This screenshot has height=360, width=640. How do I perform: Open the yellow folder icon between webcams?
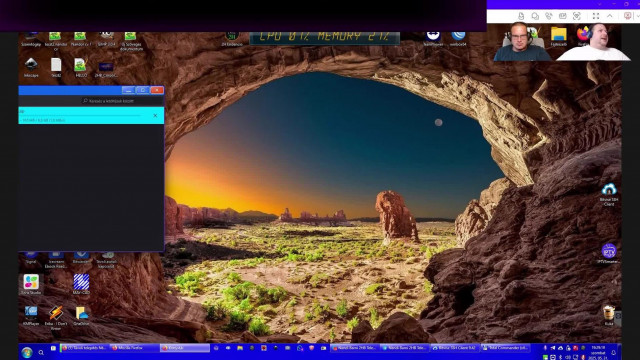[x=558, y=36]
